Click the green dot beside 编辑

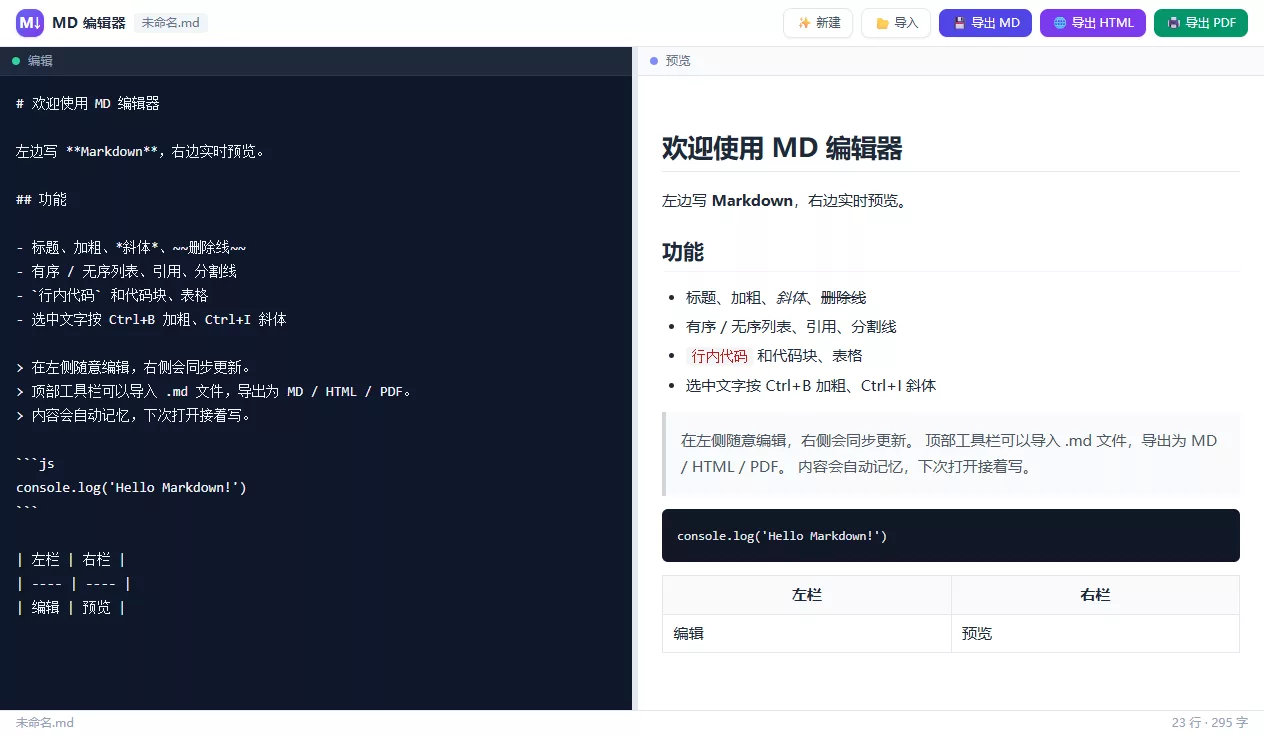point(16,61)
